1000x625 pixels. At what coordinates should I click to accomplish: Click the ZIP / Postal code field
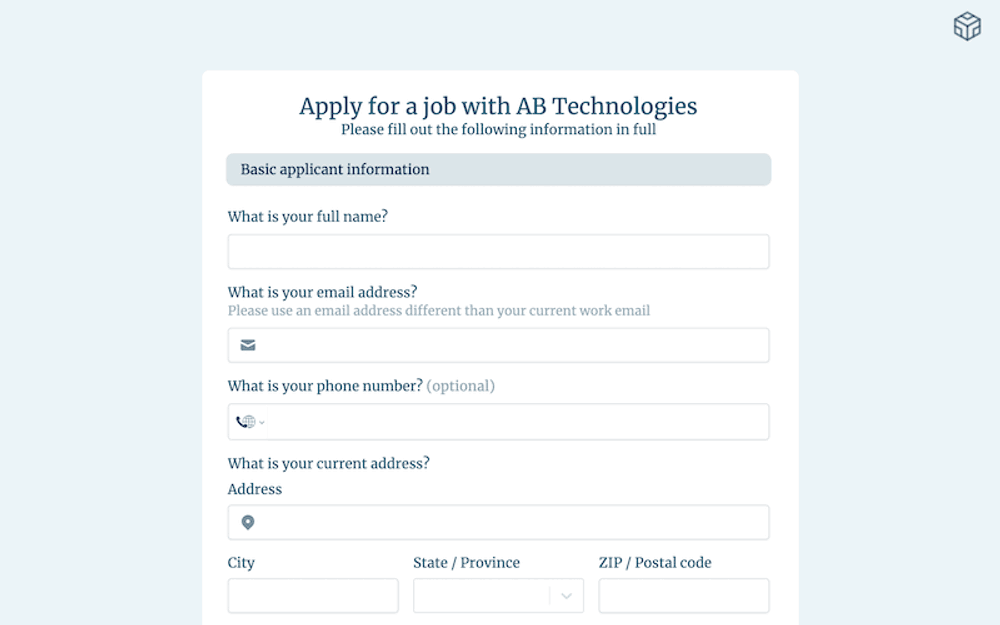(684, 596)
